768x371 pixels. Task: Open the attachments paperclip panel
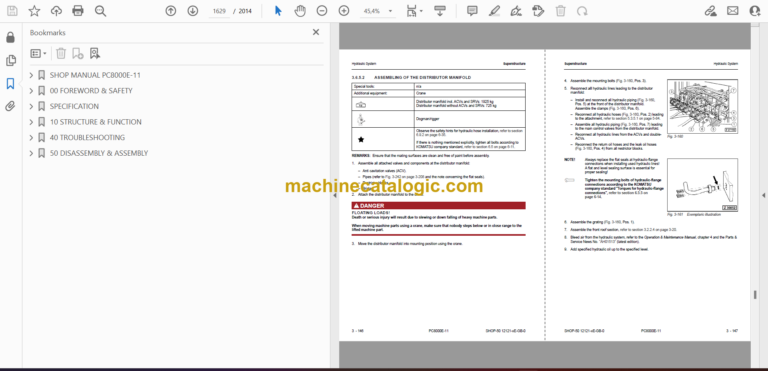(10, 106)
